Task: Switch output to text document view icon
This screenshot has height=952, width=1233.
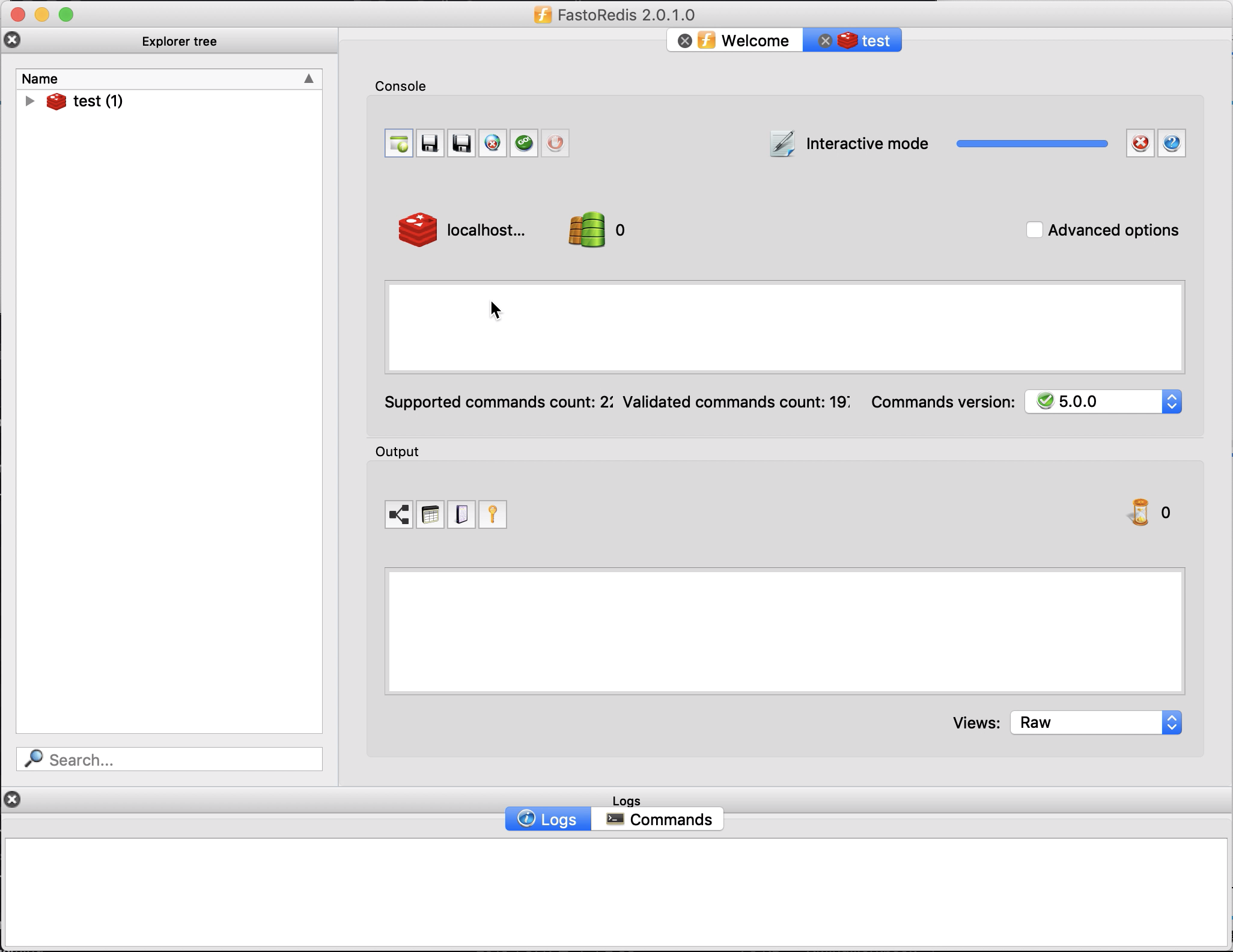Action: tap(461, 514)
